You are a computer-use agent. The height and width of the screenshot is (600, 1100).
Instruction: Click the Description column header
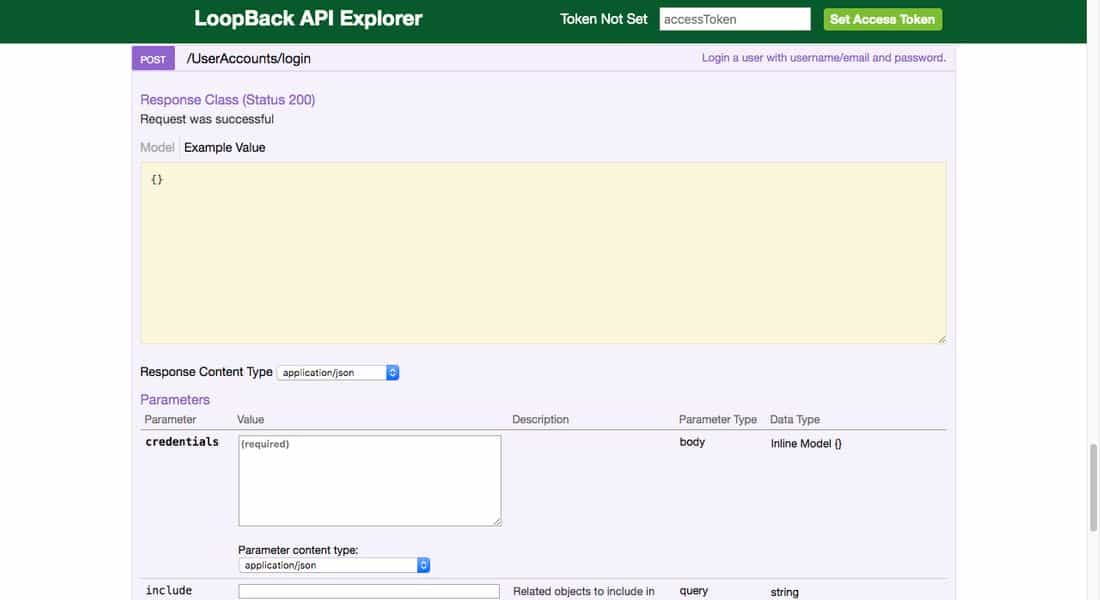tap(540, 419)
